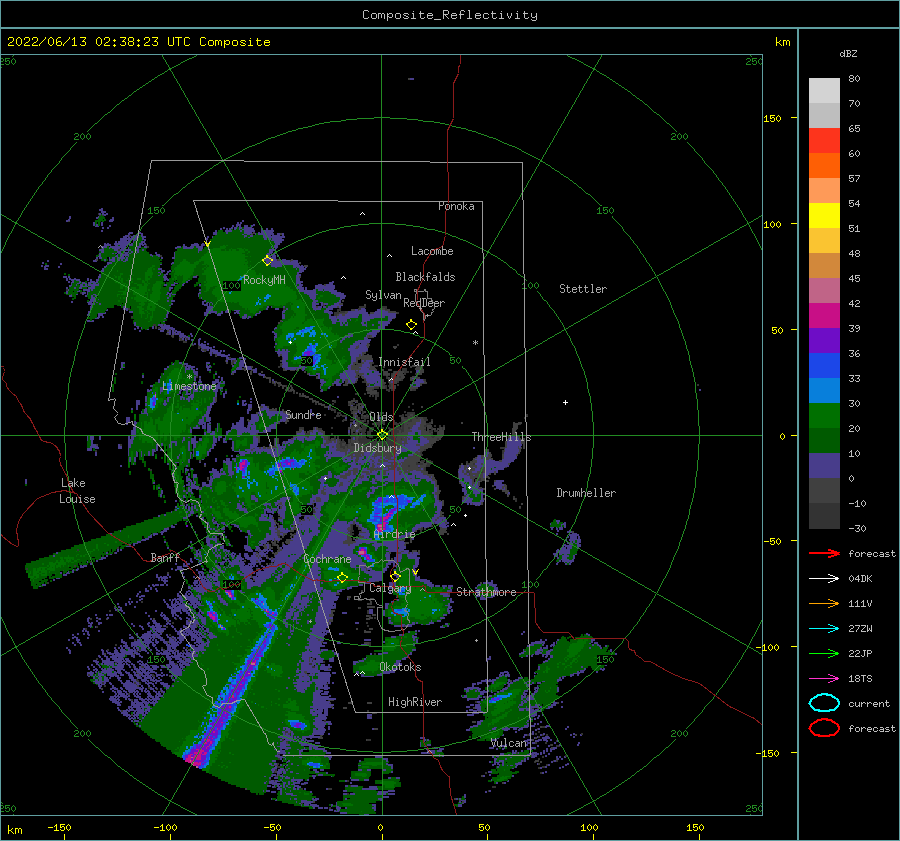900x841 pixels.
Task: Click the Sundre town label
Action: [x=303, y=414]
